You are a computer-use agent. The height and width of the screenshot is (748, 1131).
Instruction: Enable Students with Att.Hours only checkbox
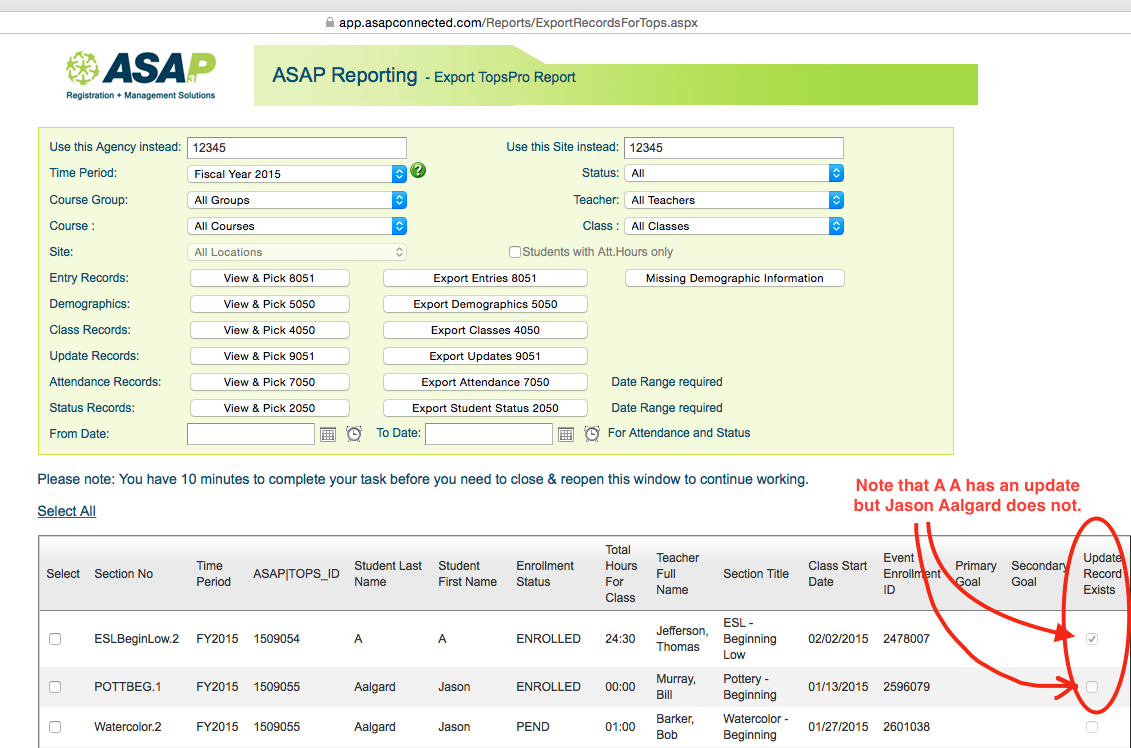point(515,252)
